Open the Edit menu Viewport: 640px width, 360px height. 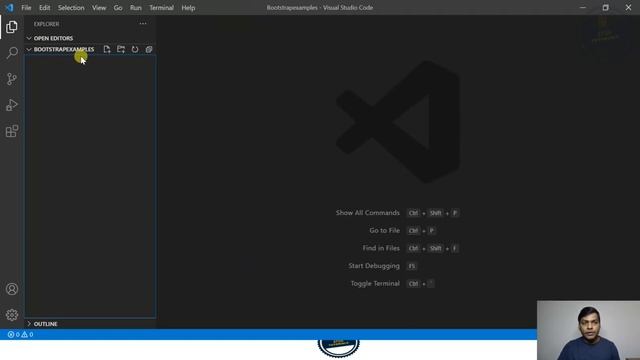click(44, 7)
